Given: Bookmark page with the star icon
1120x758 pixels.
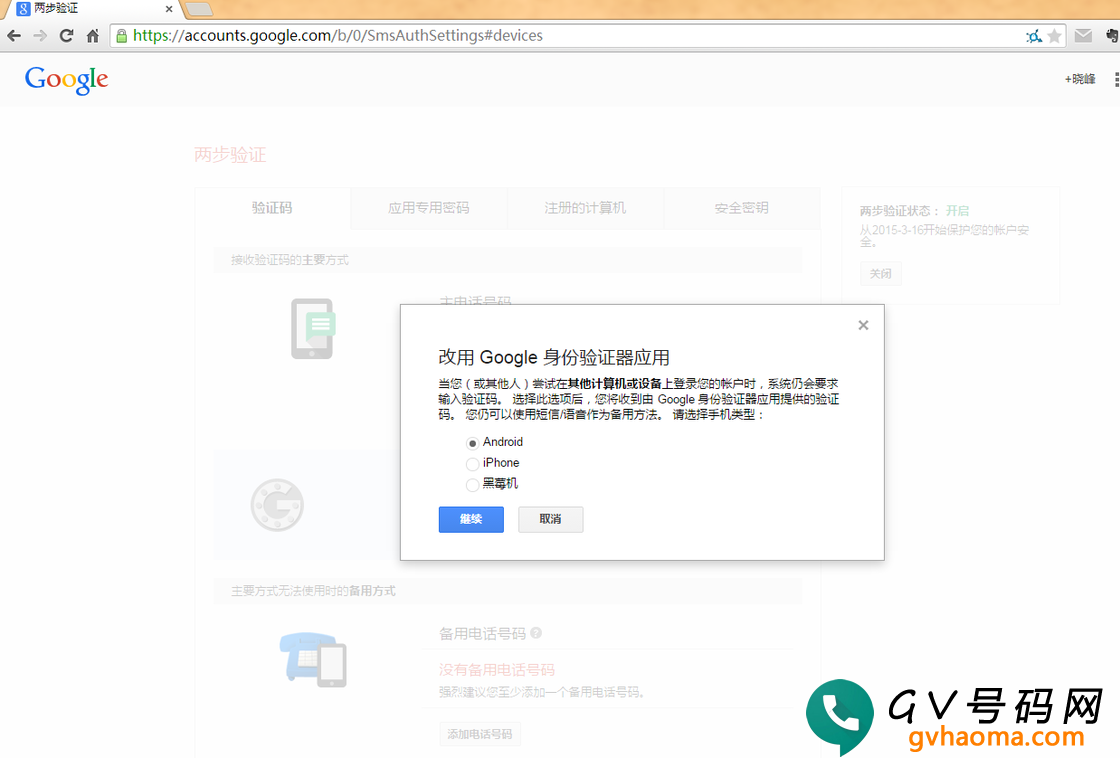Looking at the screenshot, I should click(x=1054, y=36).
